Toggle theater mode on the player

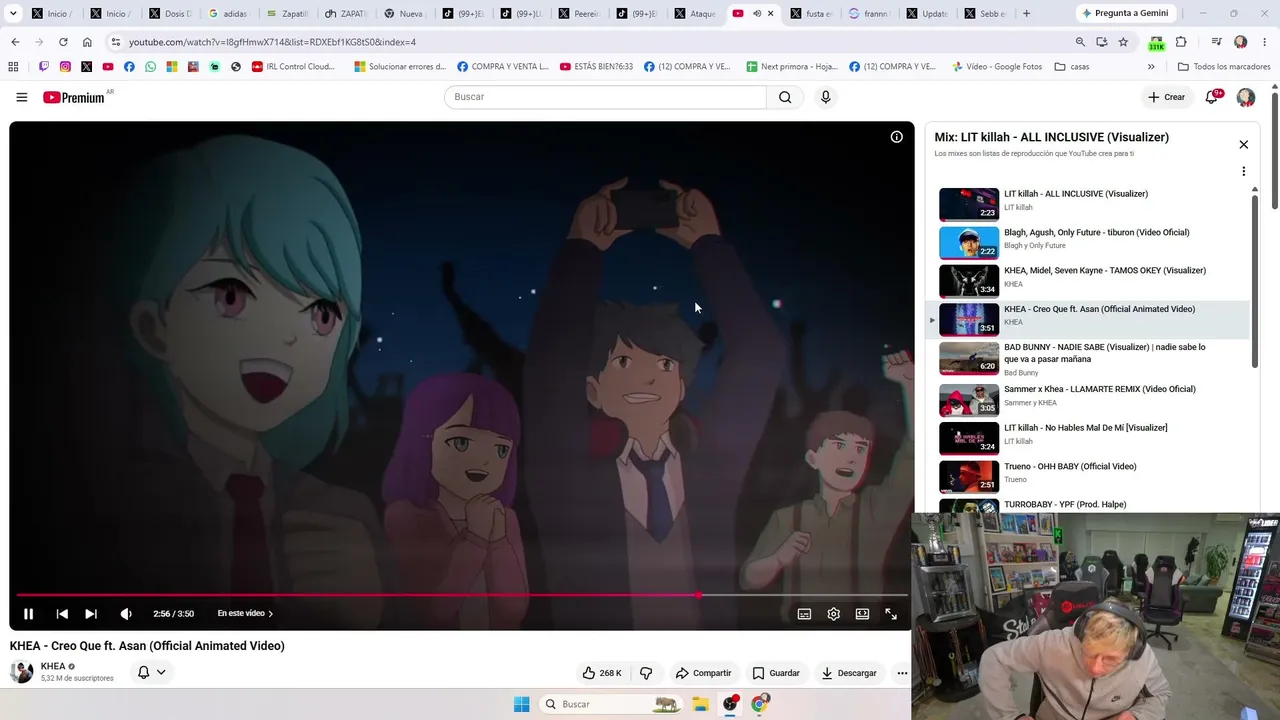click(862, 614)
